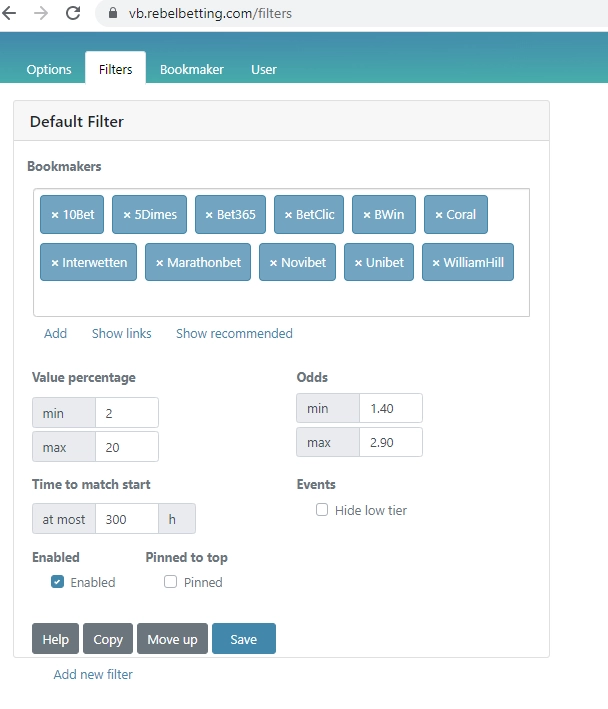Screen dimensions: 608x709
Task: Click the Odds max field
Action: tap(391, 442)
